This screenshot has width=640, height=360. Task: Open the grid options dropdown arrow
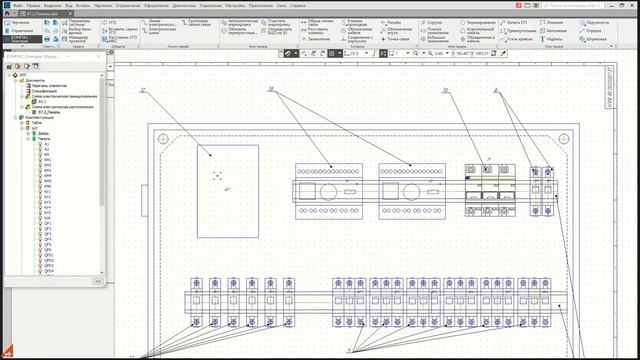coord(340,53)
